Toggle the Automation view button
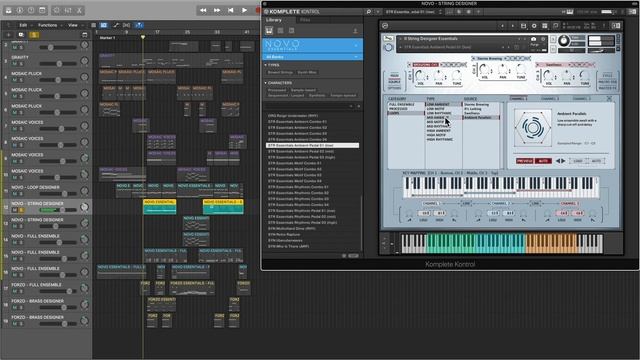This screenshot has height=360, width=640. (x=116, y=25)
